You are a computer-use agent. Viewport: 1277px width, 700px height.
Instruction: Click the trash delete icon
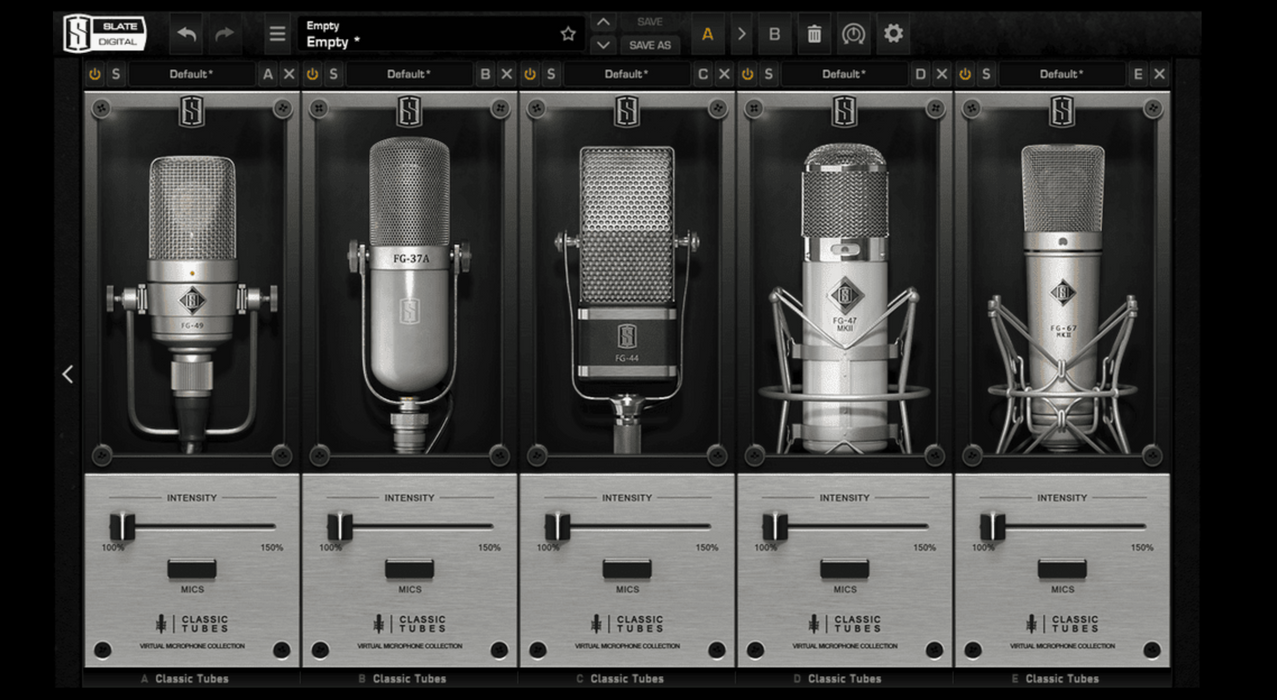click(814, 34)
